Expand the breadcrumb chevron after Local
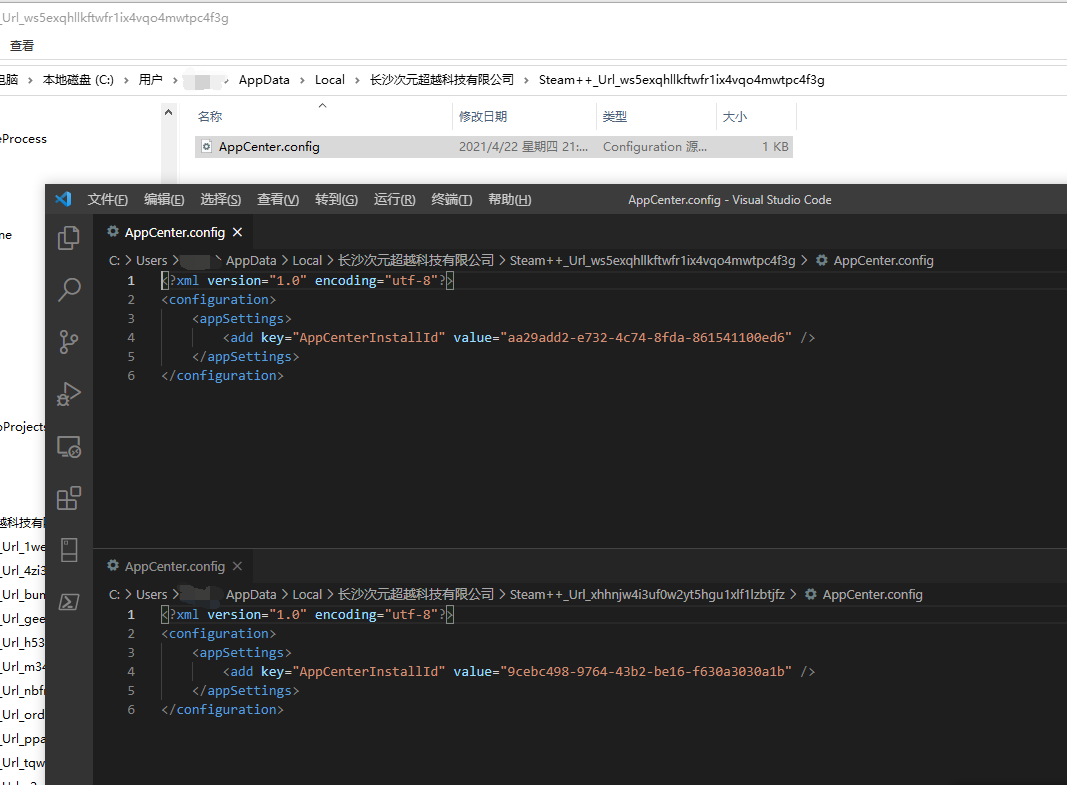The height and width of the screenshot is (785, 1067). coord(330,259)
